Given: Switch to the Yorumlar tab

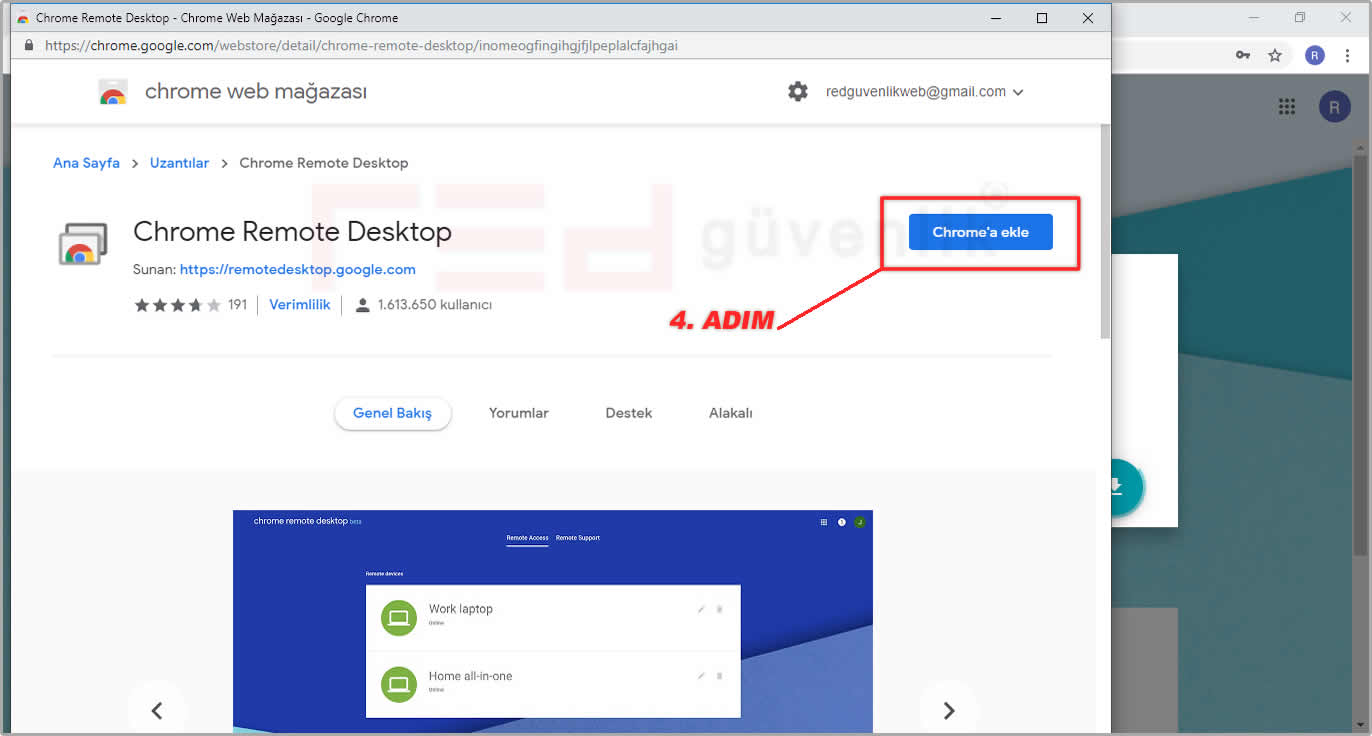Looking at the screenshot, I should (x=518, y=413).
